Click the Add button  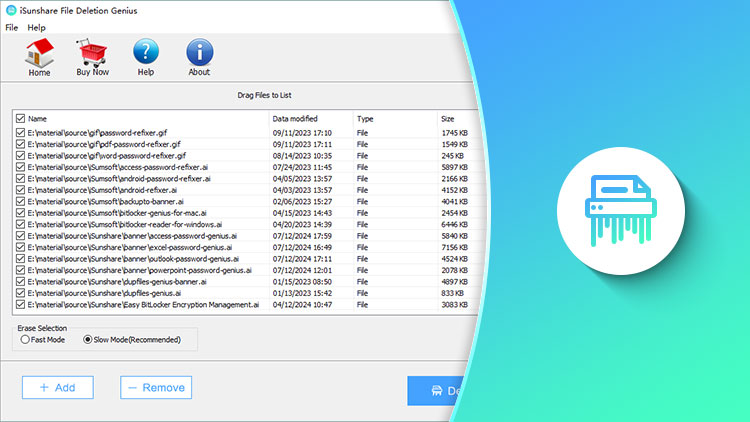click(57, 388)
